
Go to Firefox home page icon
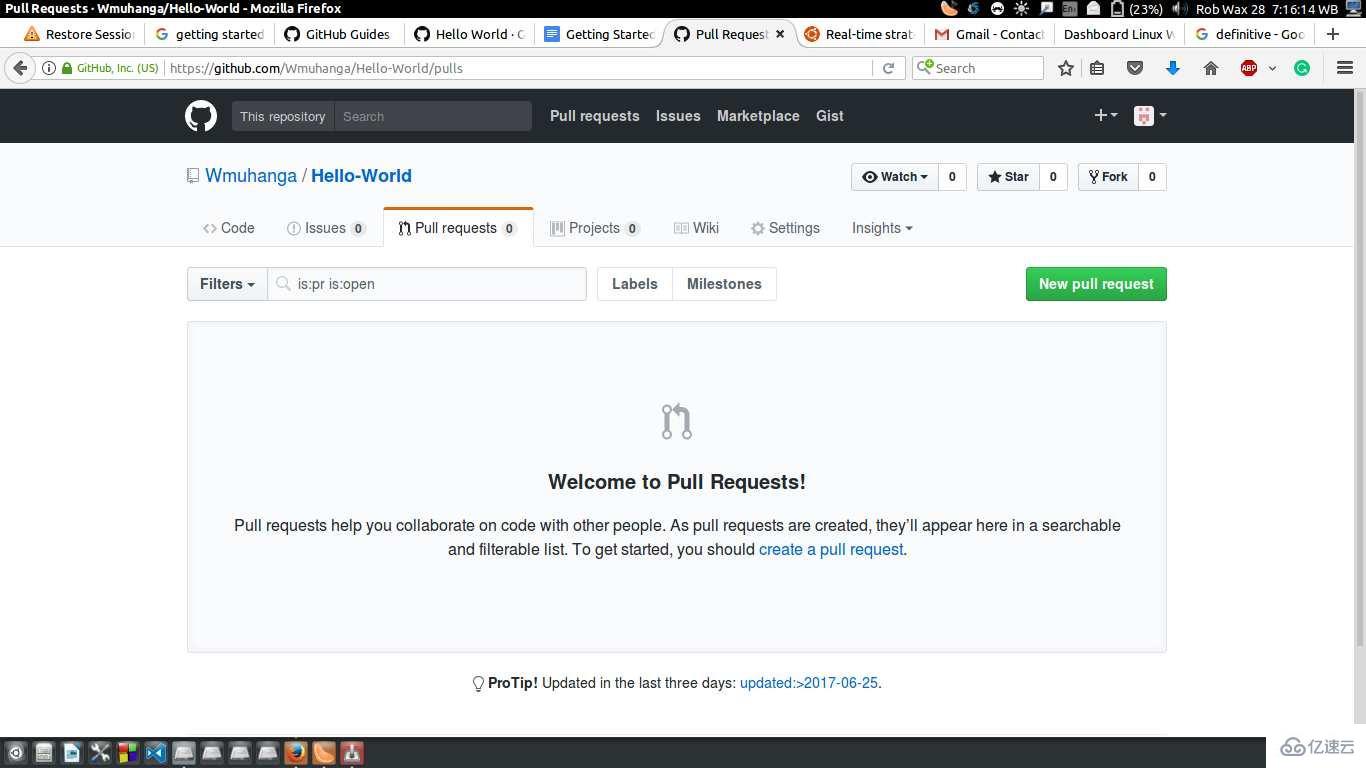click(x=1211, y=68)
